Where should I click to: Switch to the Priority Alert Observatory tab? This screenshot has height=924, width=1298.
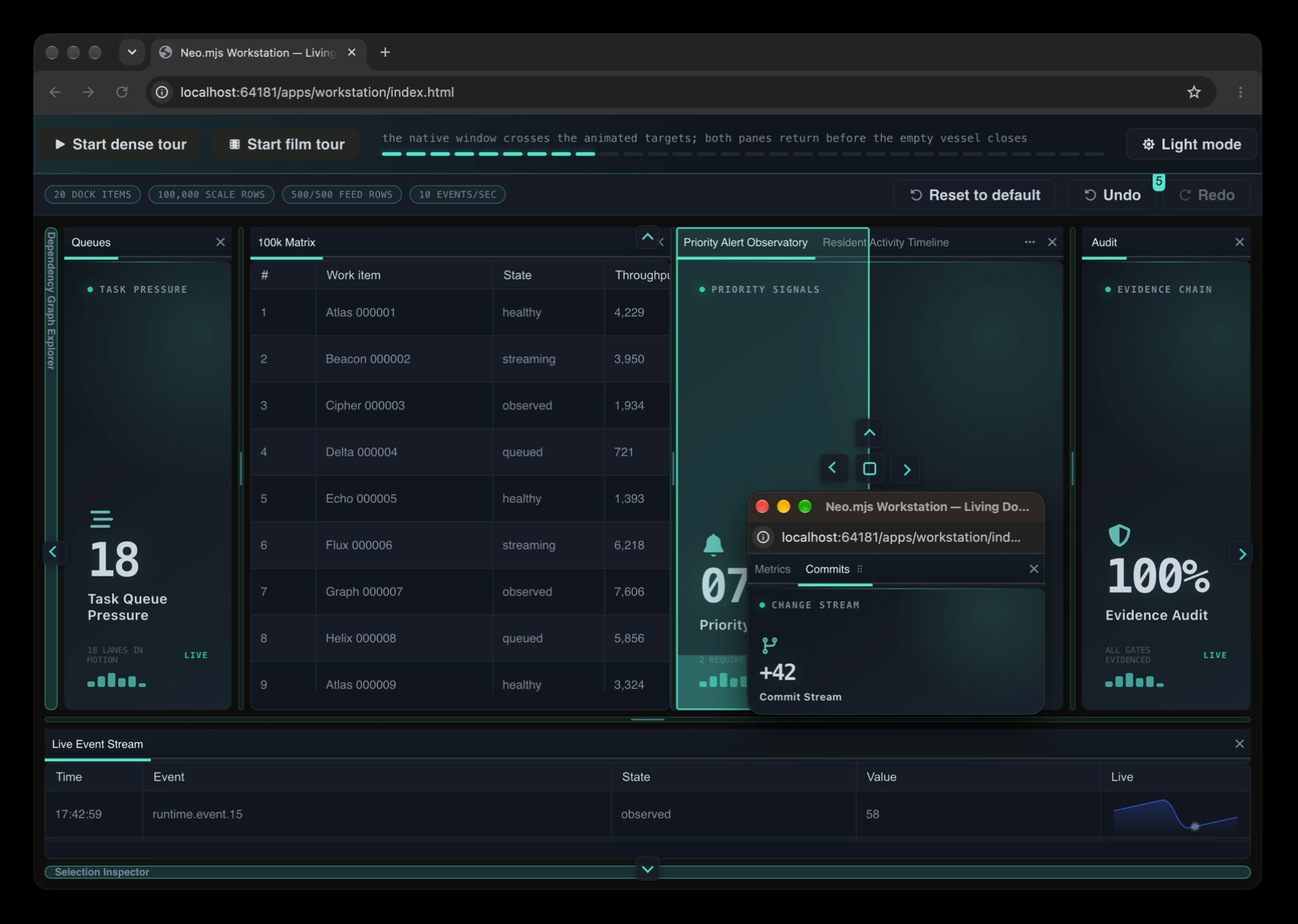[745, 242]
